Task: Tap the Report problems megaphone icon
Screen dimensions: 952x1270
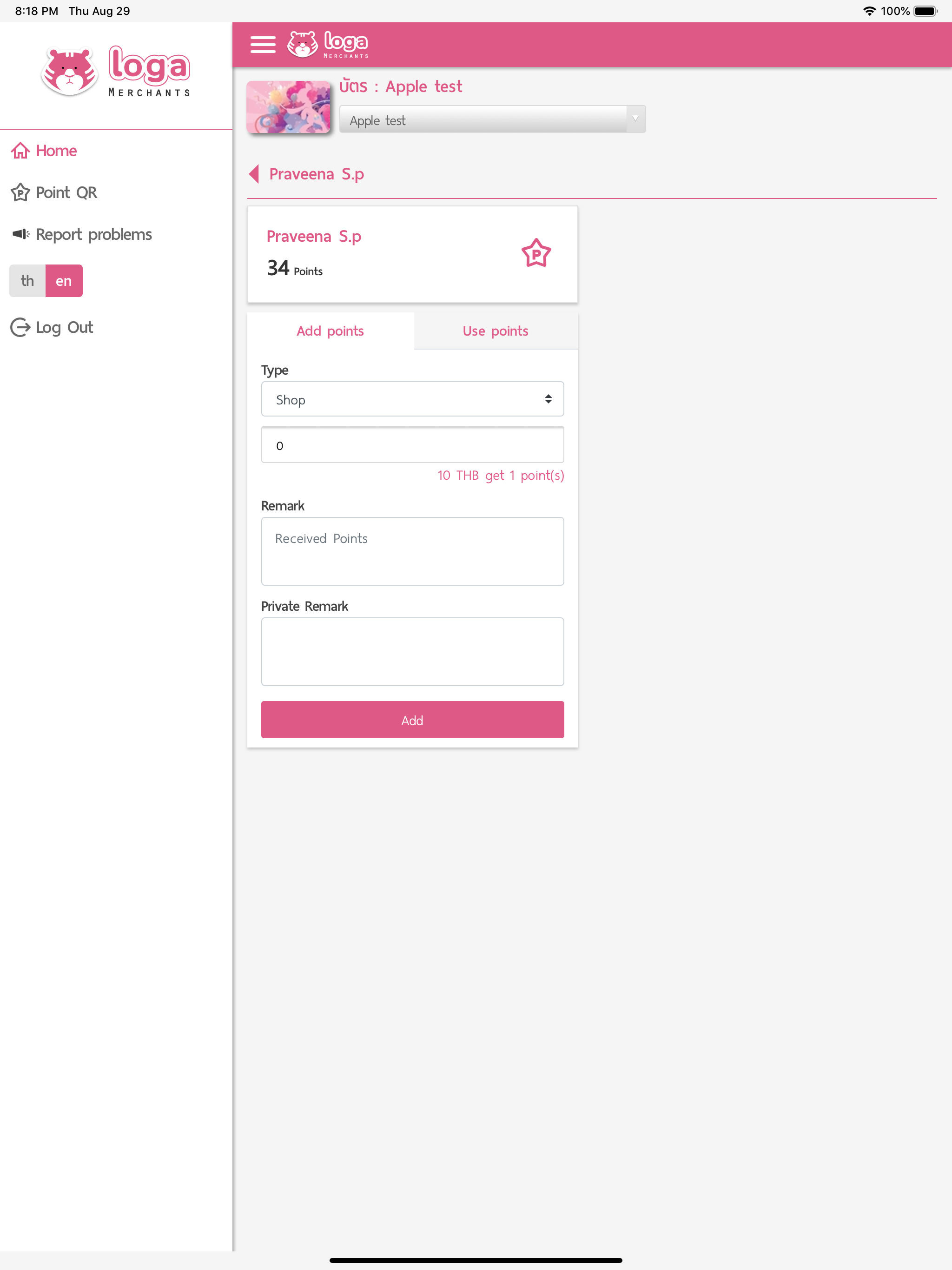Action: tap(21, 234)
